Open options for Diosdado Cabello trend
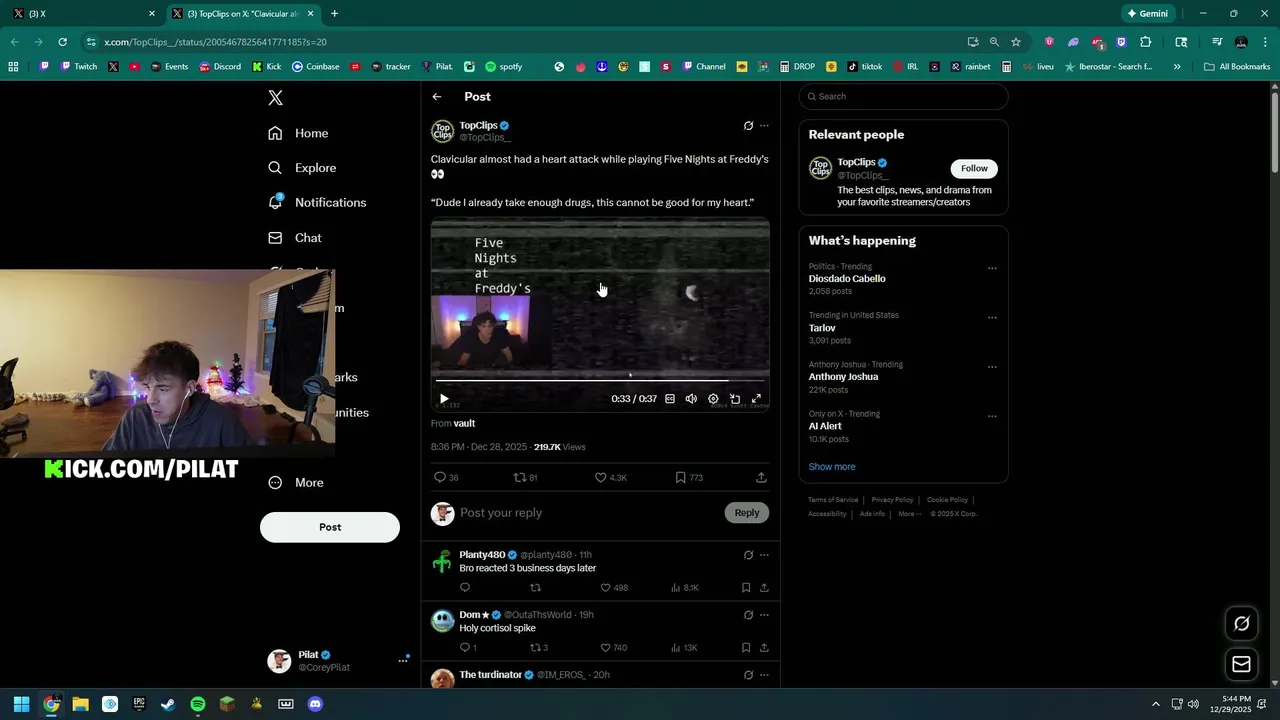1280x720 pixels. pyautogui.click(x=992, y=268)
